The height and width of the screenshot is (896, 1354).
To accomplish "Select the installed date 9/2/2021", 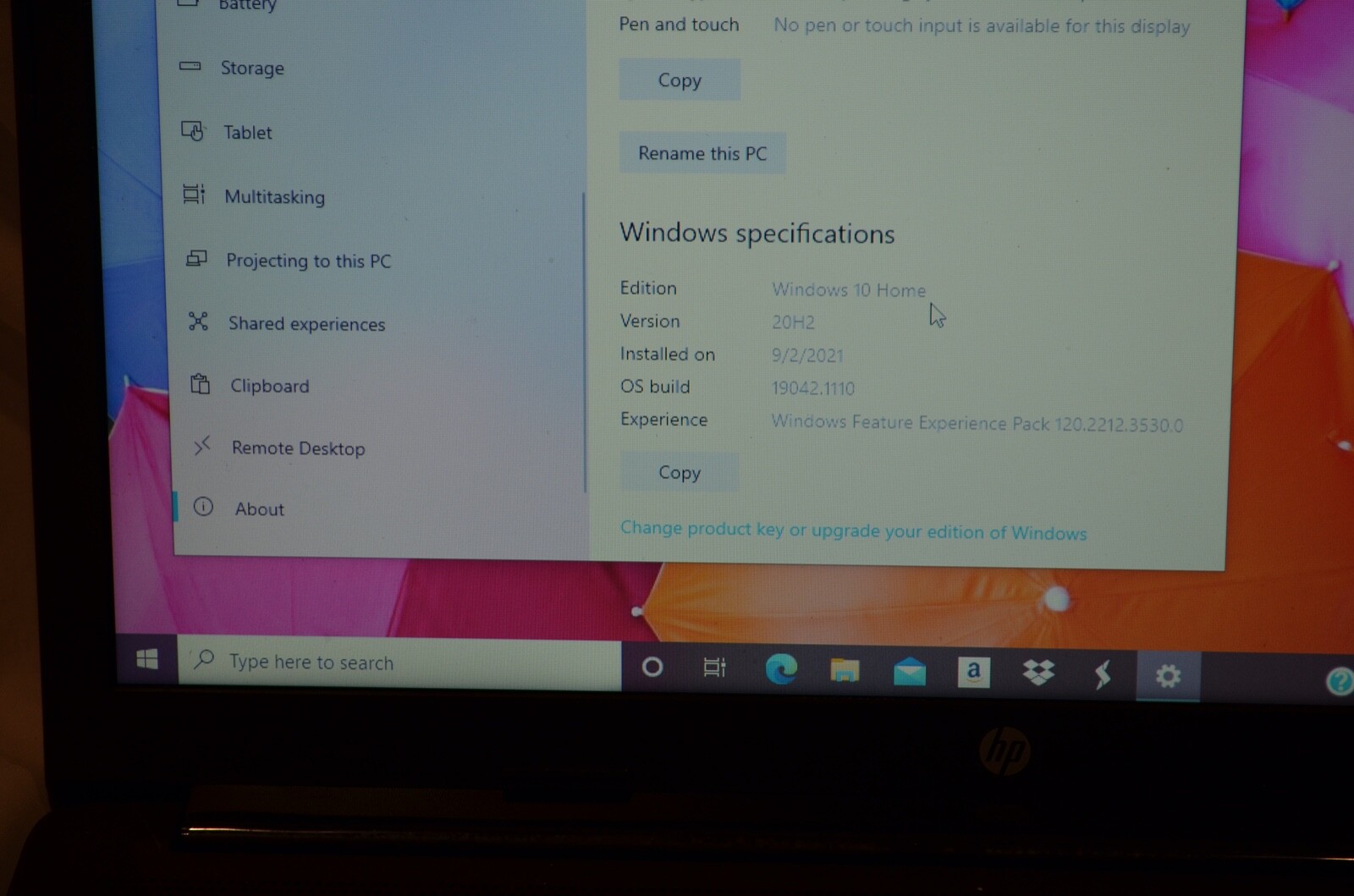I will click(807, 355).
